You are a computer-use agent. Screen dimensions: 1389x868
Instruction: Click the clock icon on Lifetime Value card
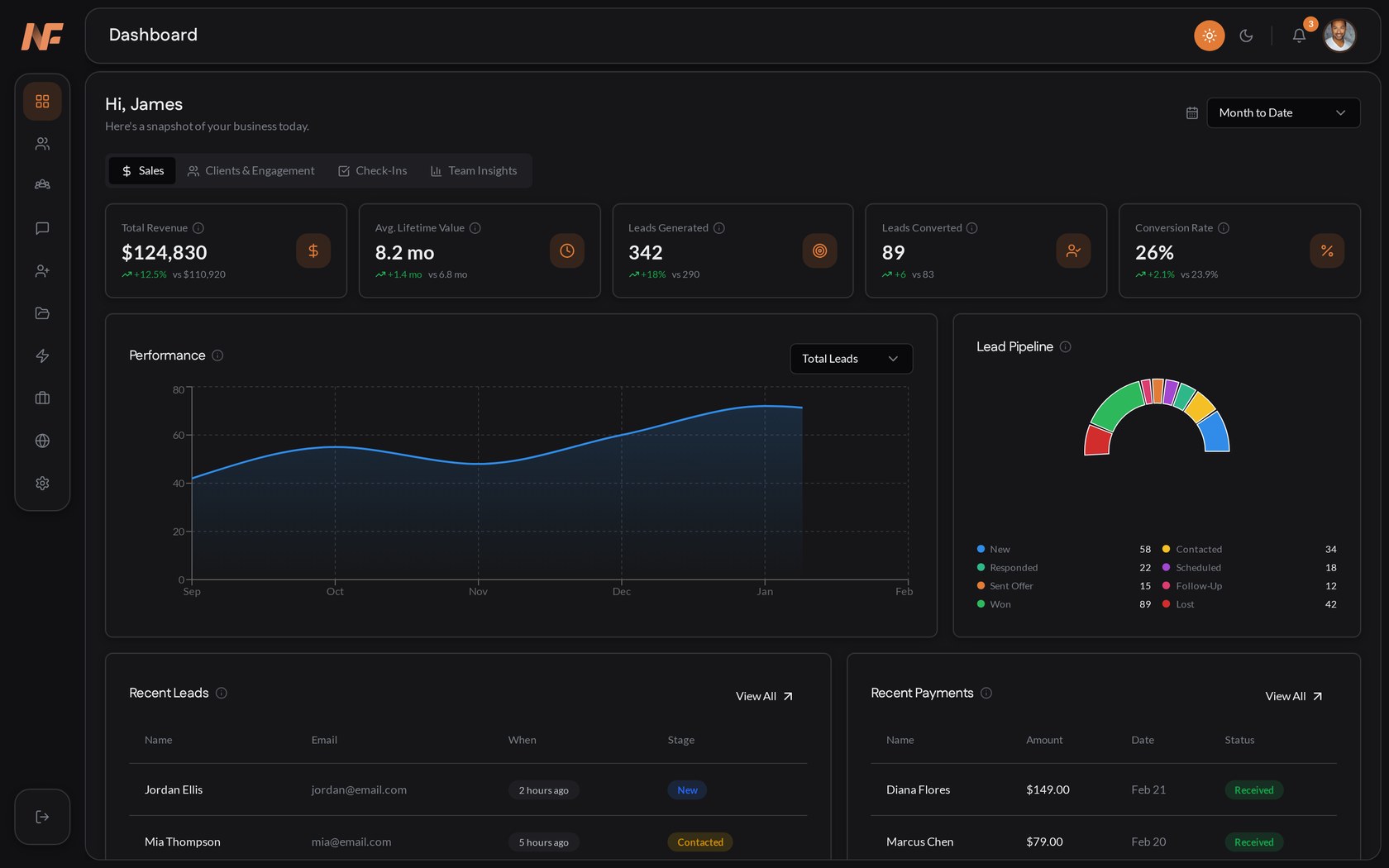[567, 250]
